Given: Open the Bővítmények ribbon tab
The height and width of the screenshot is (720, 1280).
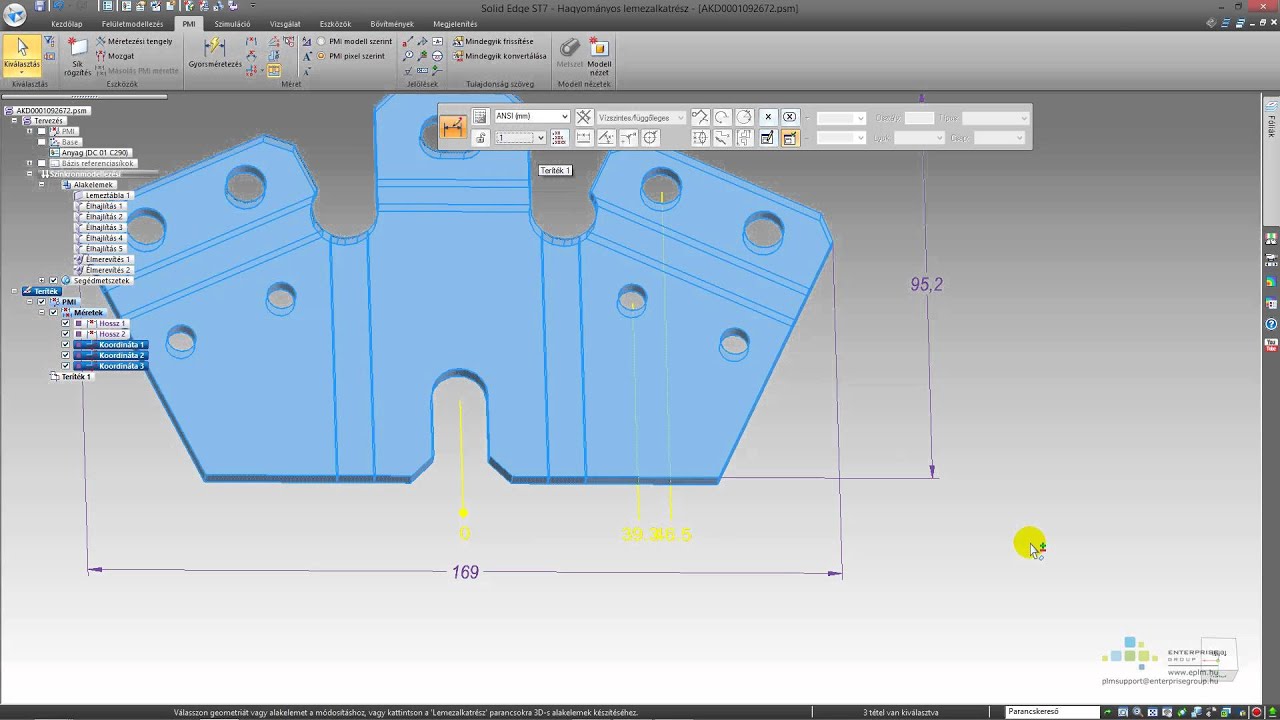Looking at the screenshot, I should tap(392, 24).
